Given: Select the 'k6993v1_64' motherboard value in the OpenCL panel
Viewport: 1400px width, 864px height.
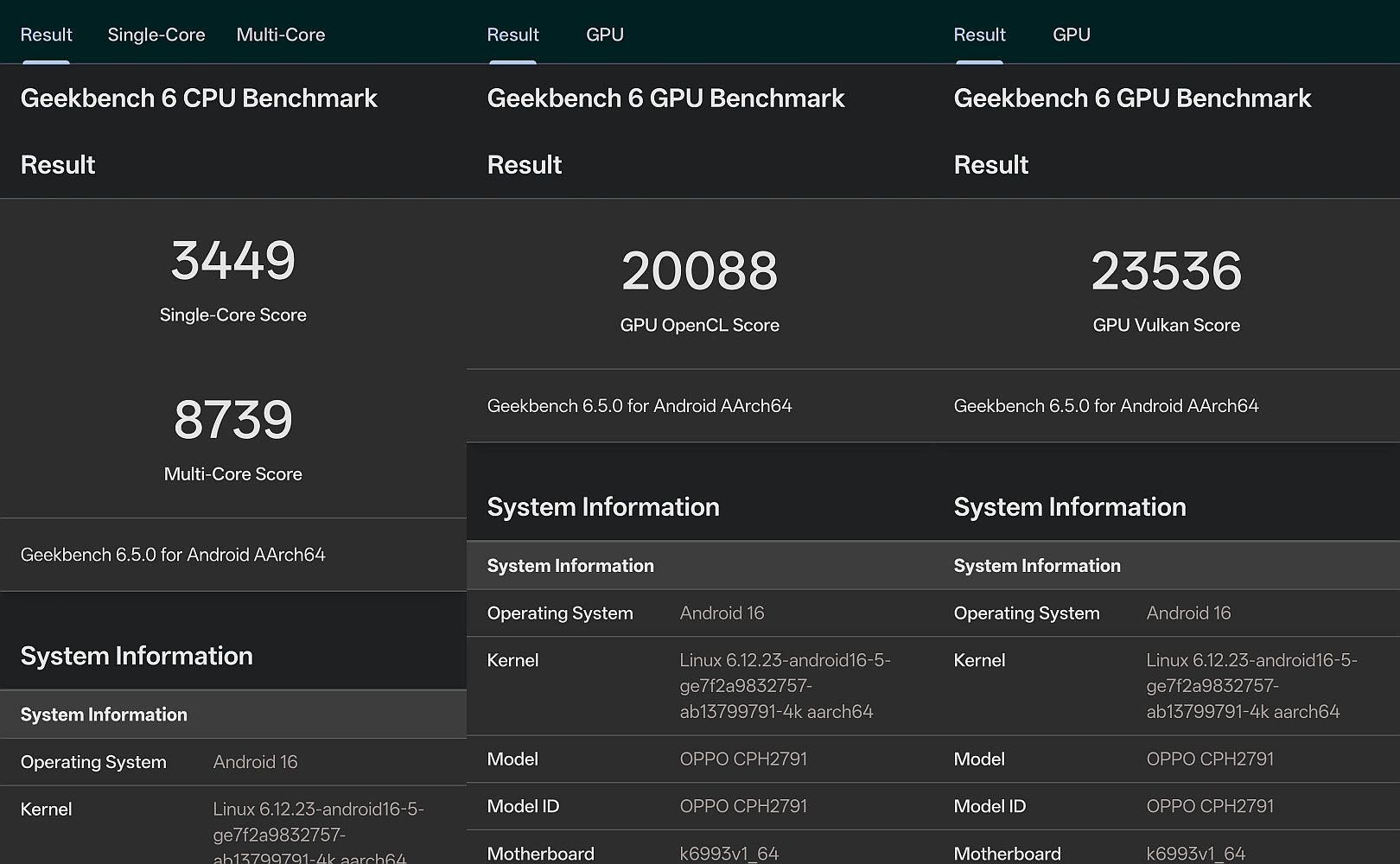Looking at the screenshot, I should 729,854.
